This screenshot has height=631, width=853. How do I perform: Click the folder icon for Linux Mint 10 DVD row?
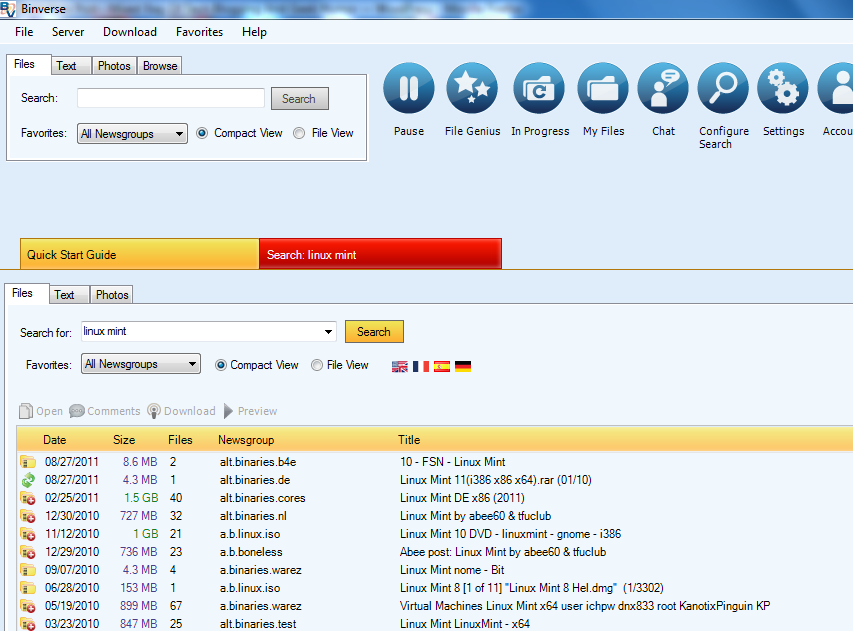coord(28,534)
